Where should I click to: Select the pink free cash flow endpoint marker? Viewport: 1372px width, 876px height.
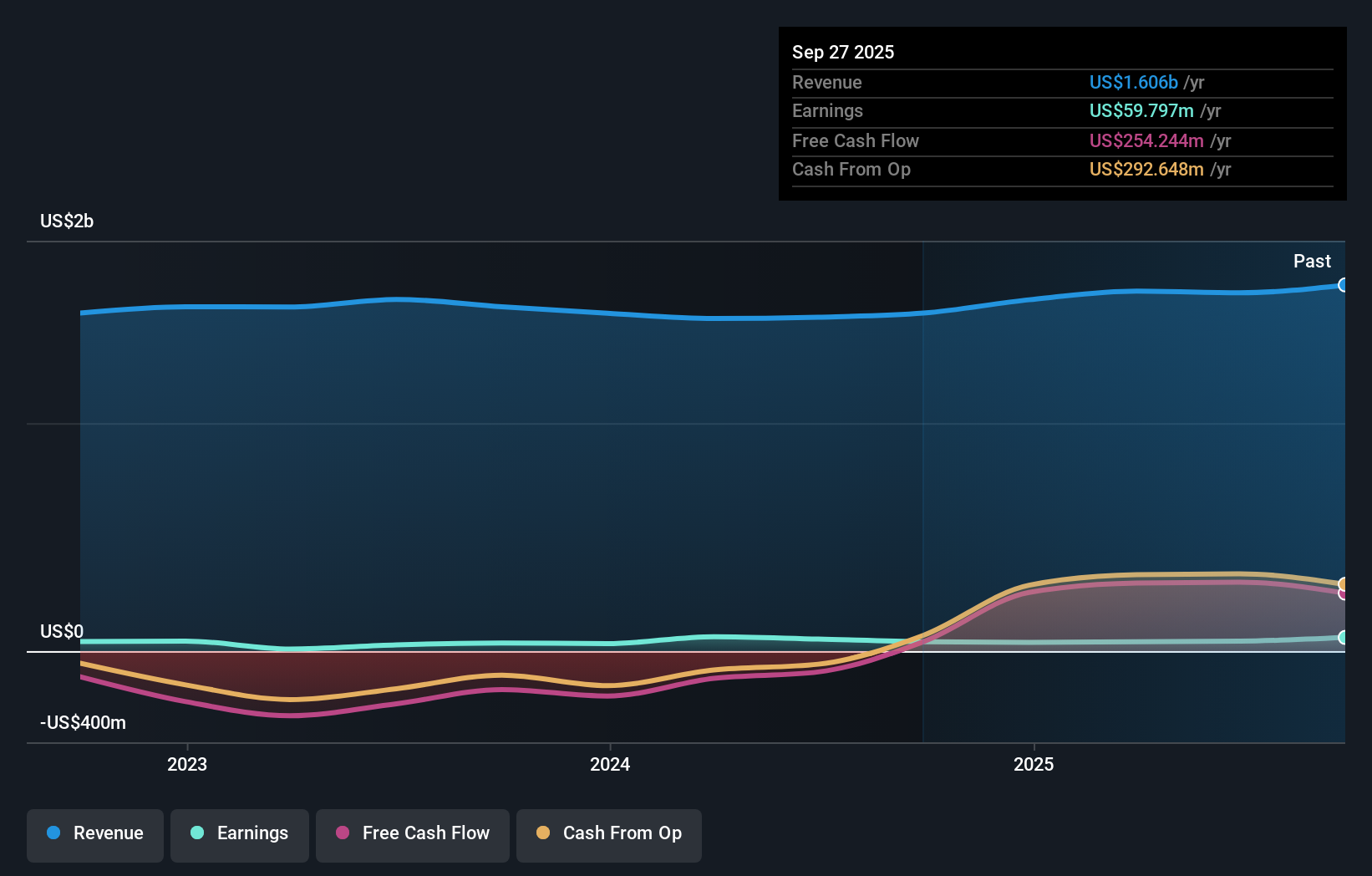[1344, 594]
